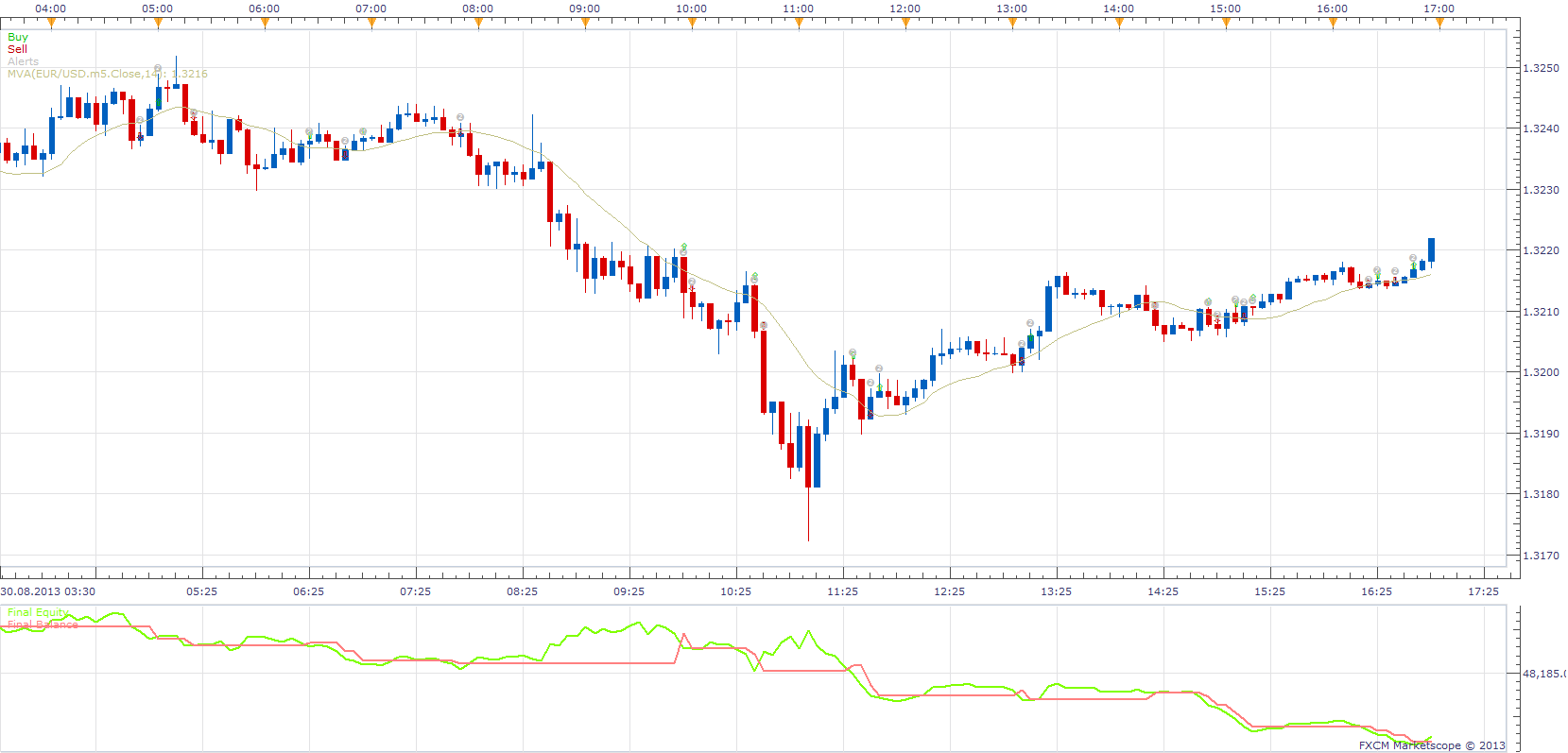Select the 10:25 bottom axis time
Screen dimensions: 1568x753
(x=735, y=591)
